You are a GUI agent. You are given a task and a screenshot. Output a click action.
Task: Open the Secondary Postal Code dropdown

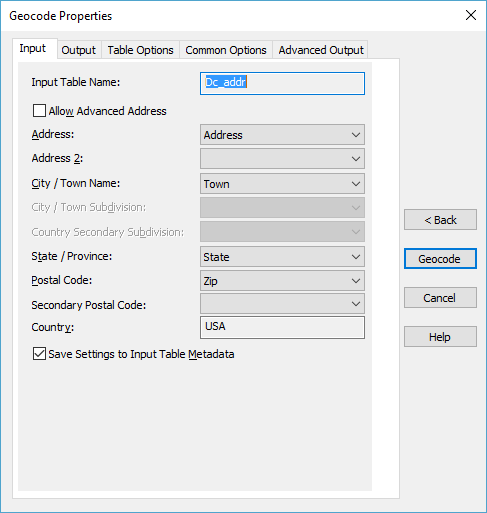pyautogui.click(x=282, y=304)
